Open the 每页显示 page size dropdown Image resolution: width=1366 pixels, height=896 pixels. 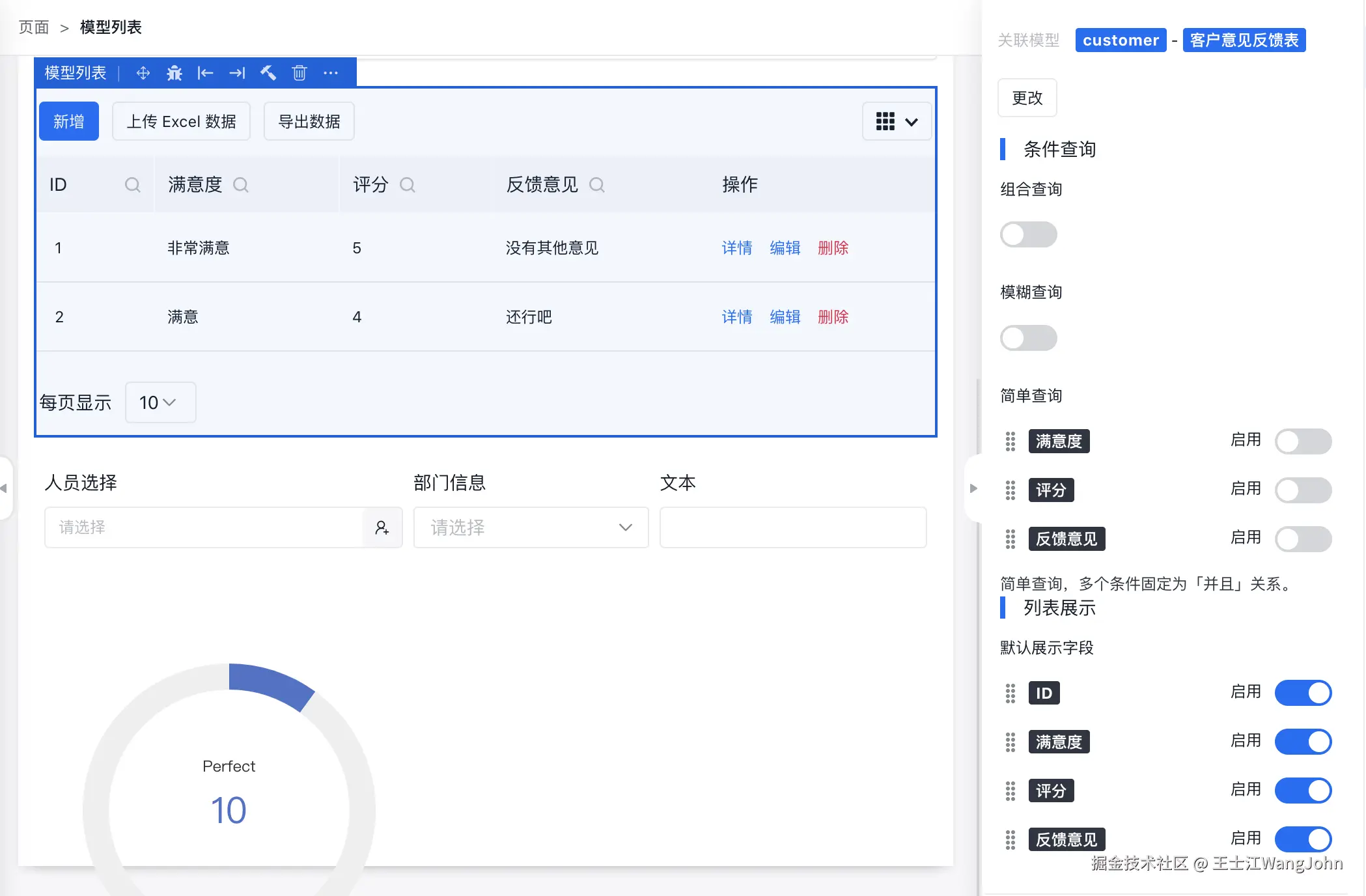(160, 402)
